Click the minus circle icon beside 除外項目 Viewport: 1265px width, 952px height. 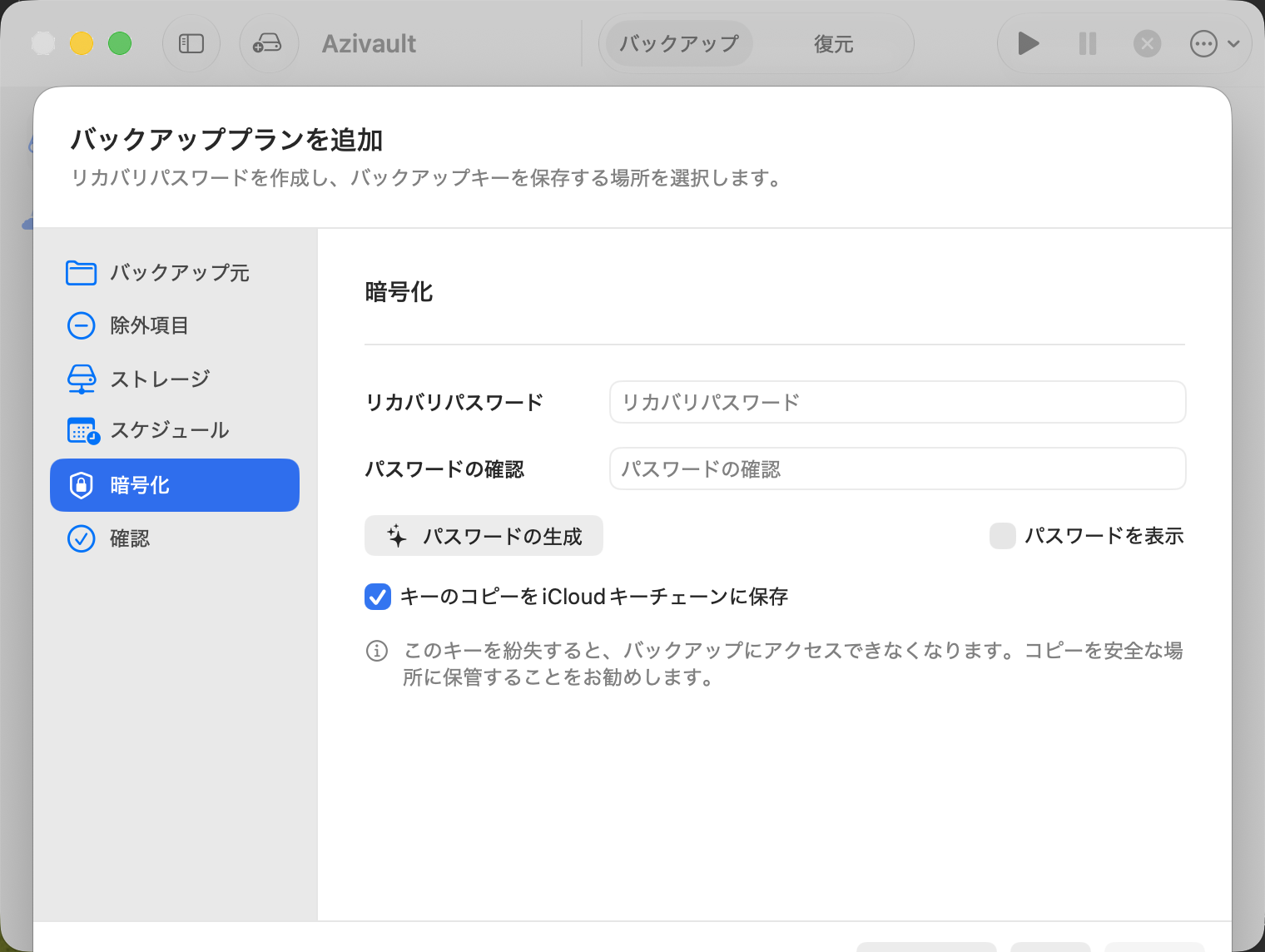(81, 325)
